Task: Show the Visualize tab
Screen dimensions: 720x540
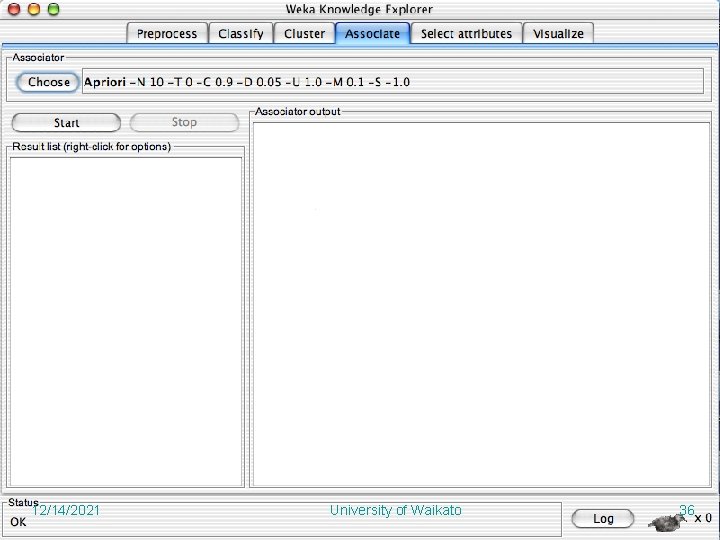Action: [x=558, y=34]
